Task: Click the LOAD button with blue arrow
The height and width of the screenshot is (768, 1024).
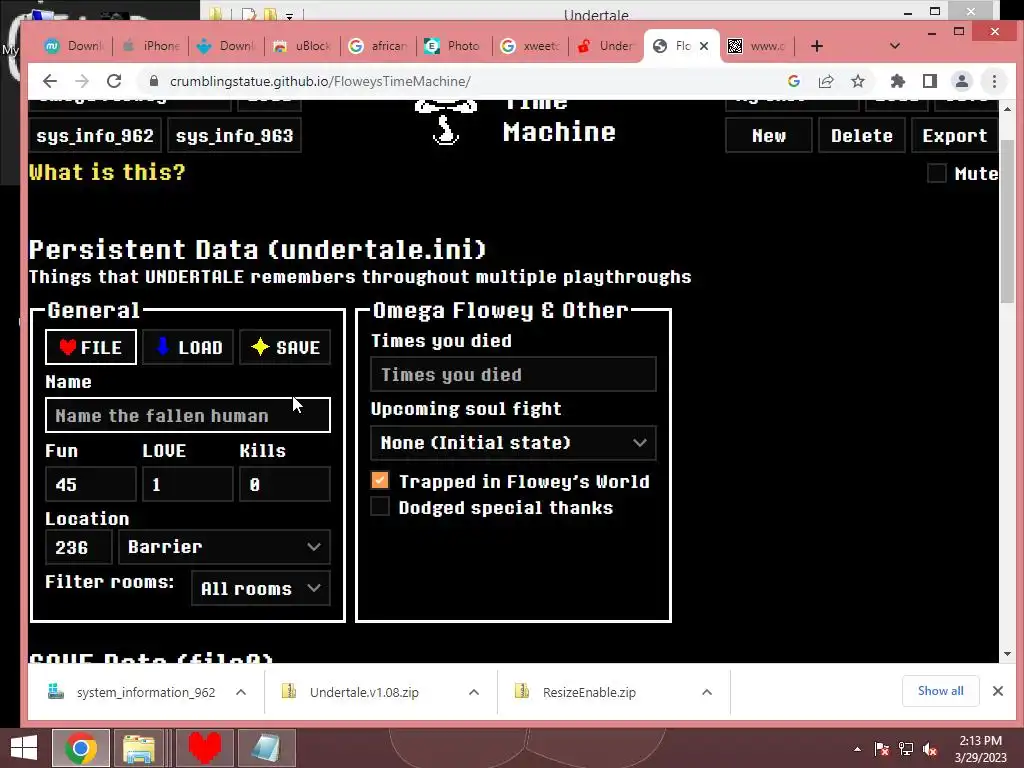Action: coord(188,347)
